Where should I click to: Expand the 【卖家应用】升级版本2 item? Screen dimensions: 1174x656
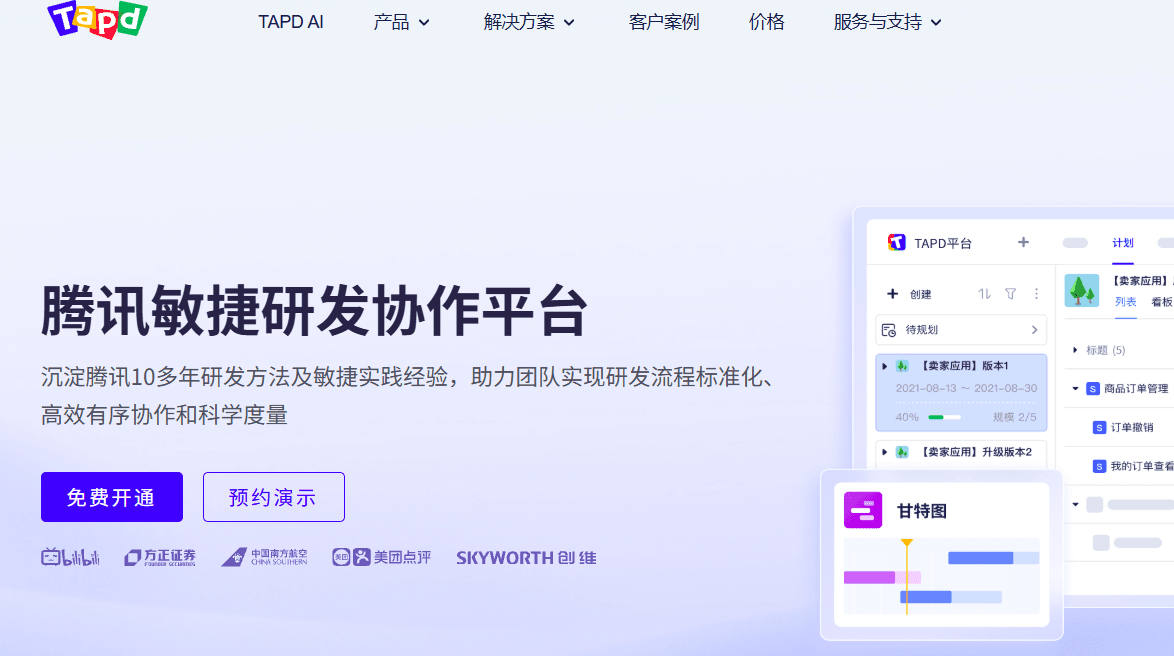tap(884, 452)
